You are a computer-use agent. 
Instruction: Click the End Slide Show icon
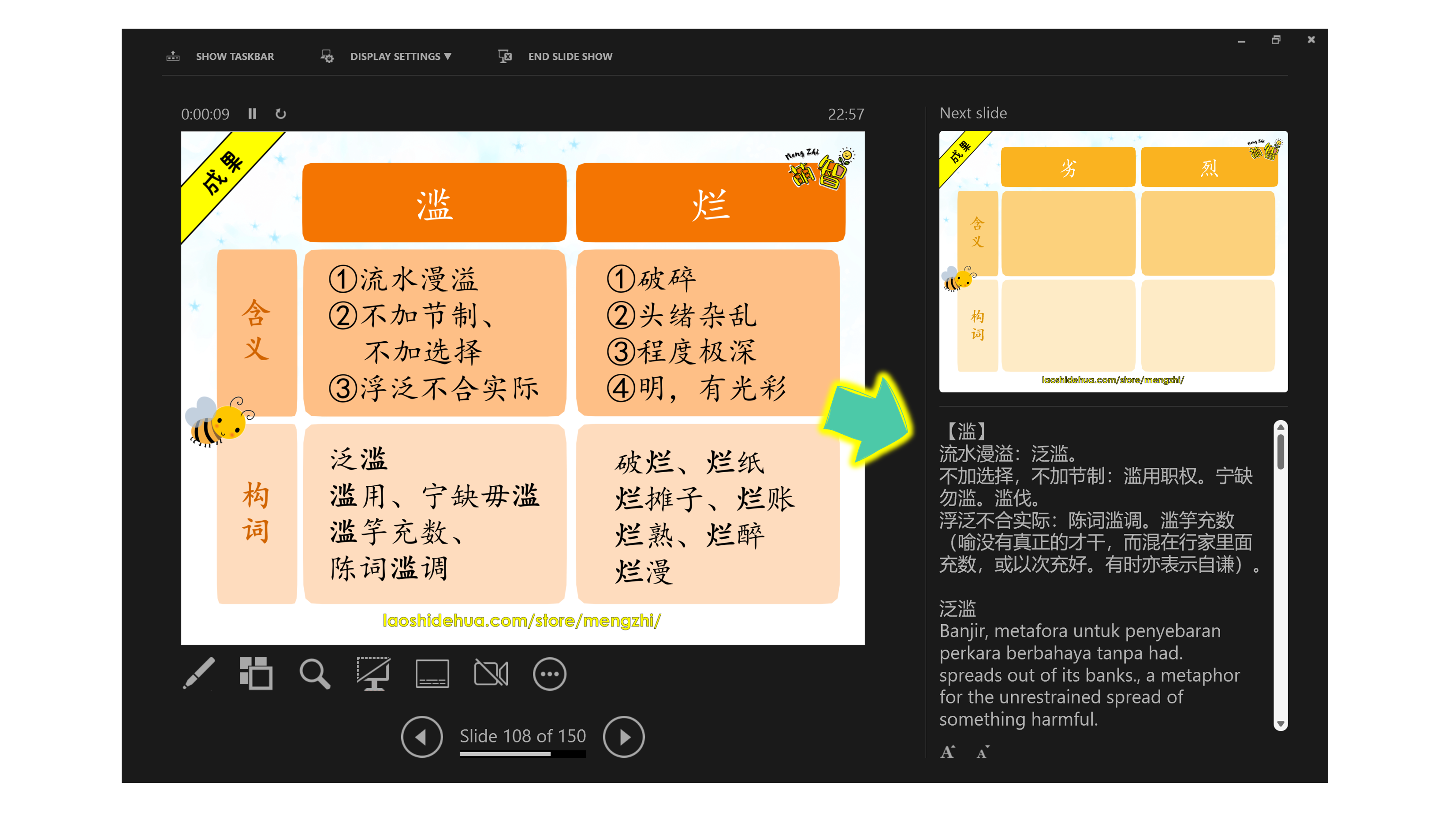coord(505,56)
